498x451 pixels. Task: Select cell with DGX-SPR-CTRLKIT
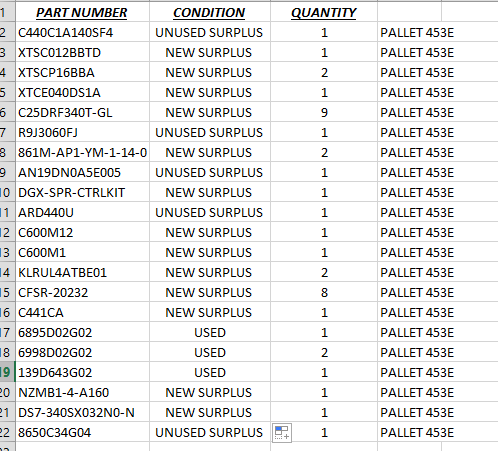click(82, 192)
